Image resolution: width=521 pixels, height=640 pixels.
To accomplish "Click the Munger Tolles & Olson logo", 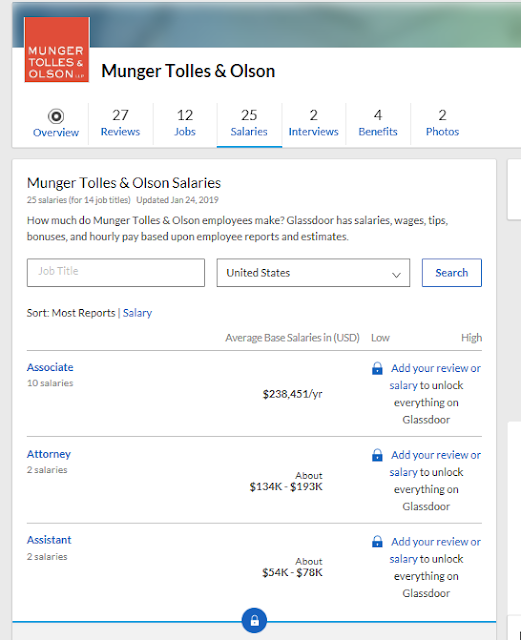I will coord(57,49).
